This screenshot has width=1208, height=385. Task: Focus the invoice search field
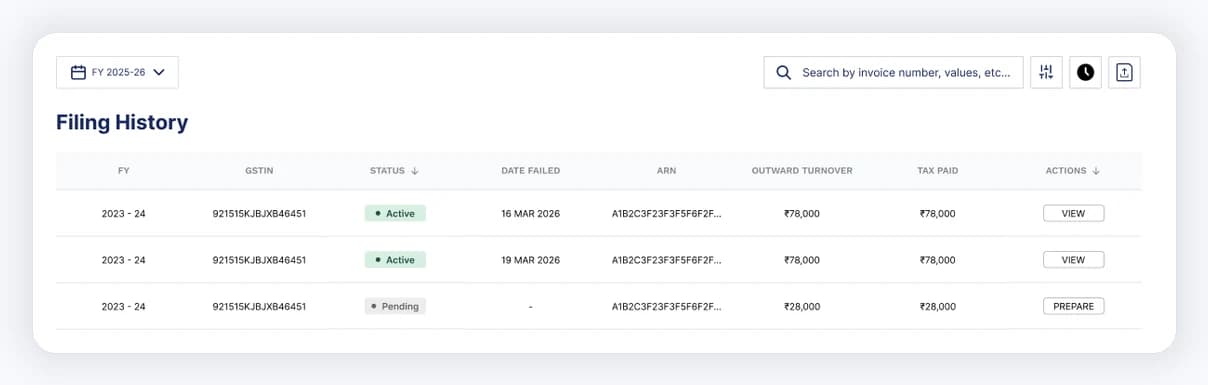coord(893,72)
